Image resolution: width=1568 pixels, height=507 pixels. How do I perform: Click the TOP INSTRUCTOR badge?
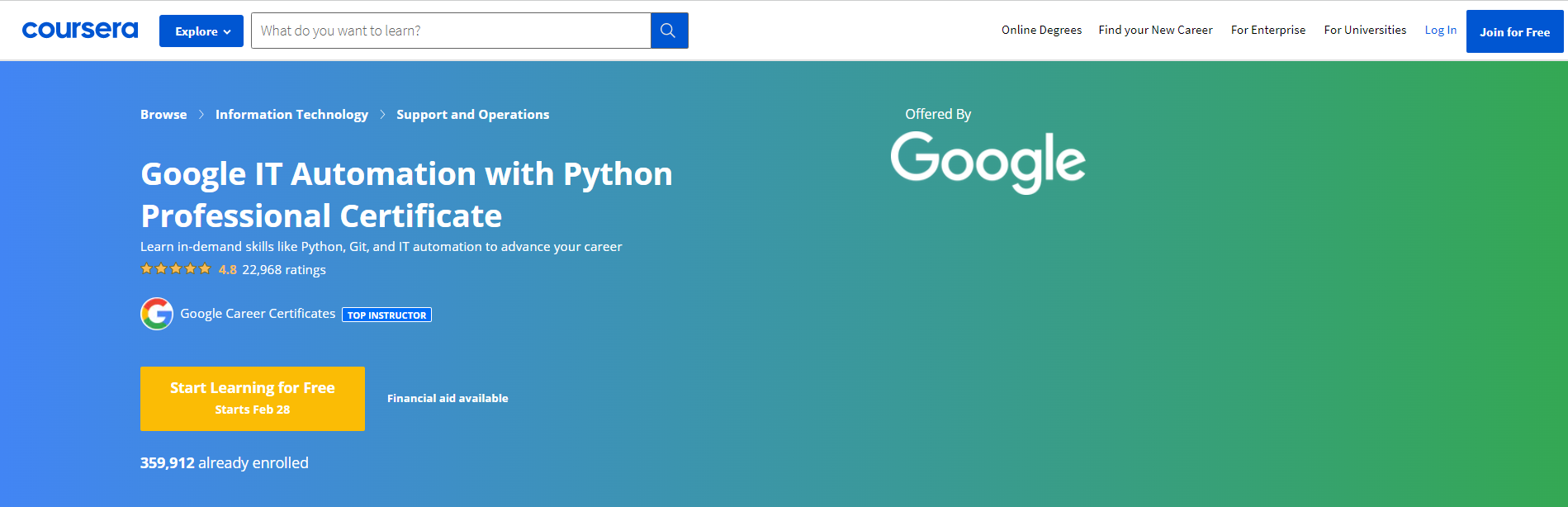386,315
